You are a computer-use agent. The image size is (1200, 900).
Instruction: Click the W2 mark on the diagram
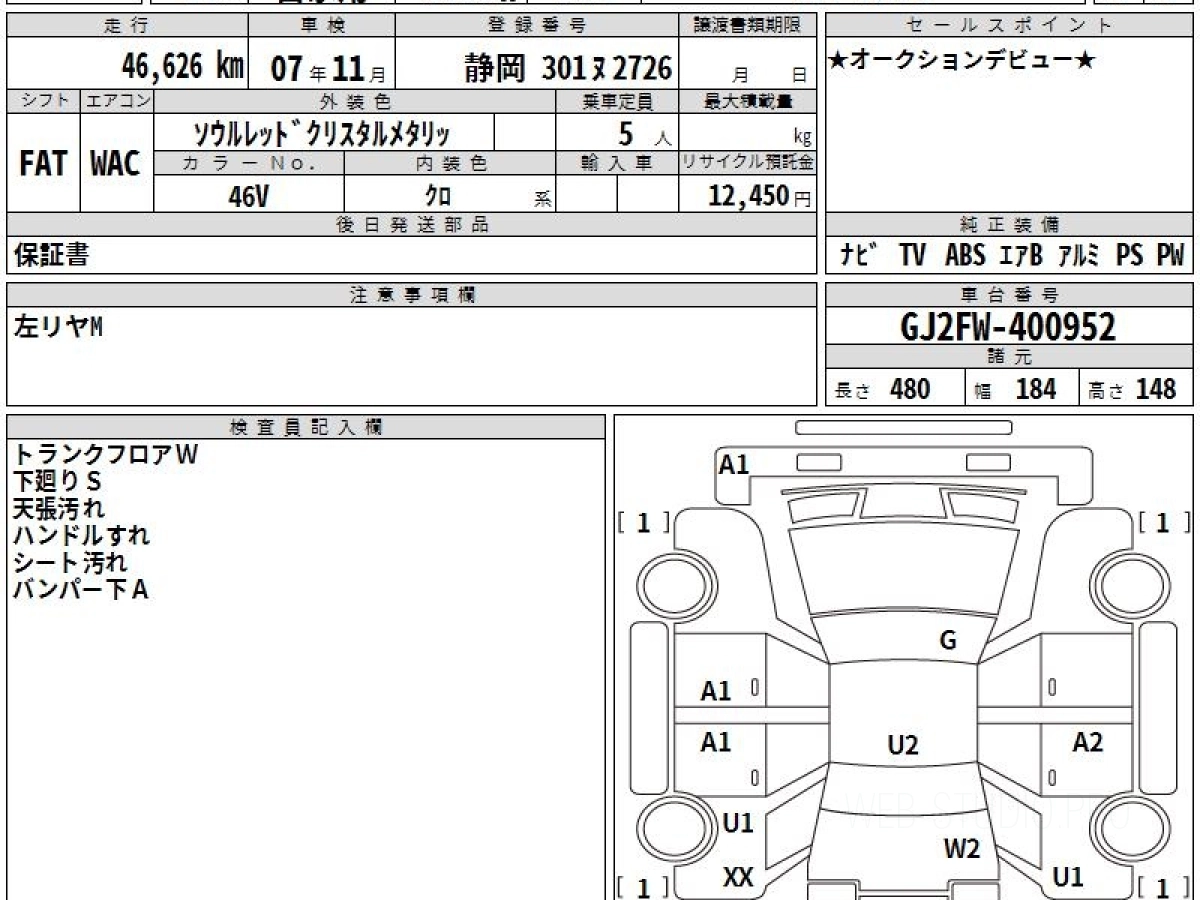point(962,849)
